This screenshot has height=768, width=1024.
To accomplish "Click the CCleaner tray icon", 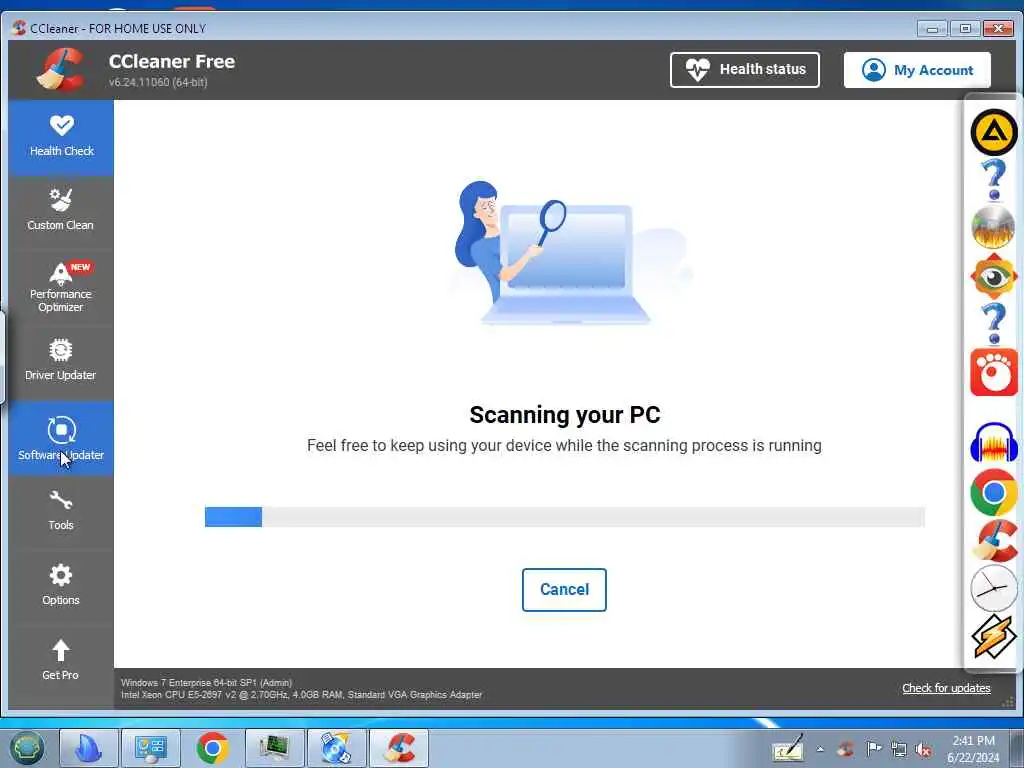I will coord(846,749).
